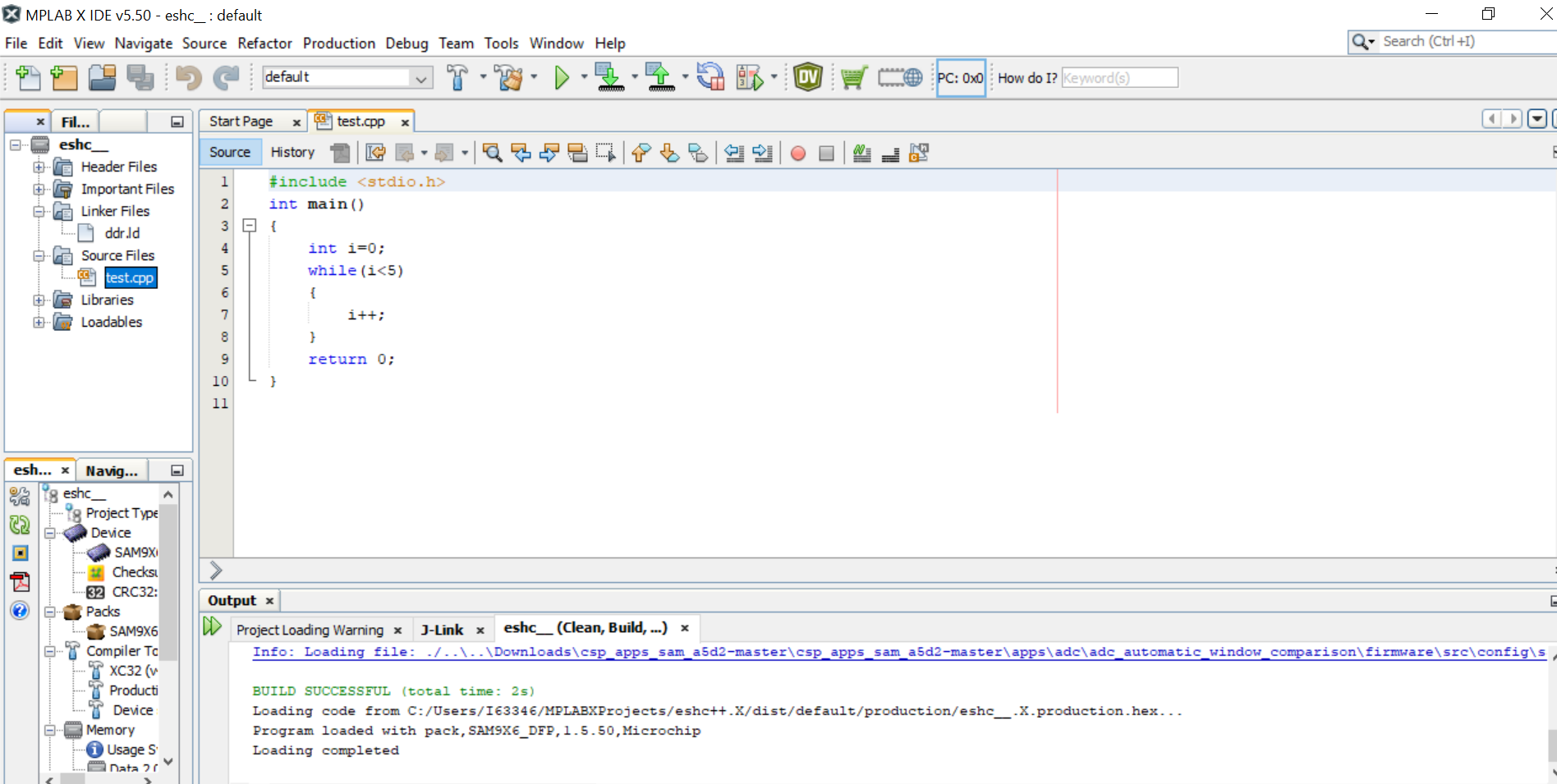The image size is (1557, 784).
Task: Select test.cpp in the project tree
Action: (130, 278)
